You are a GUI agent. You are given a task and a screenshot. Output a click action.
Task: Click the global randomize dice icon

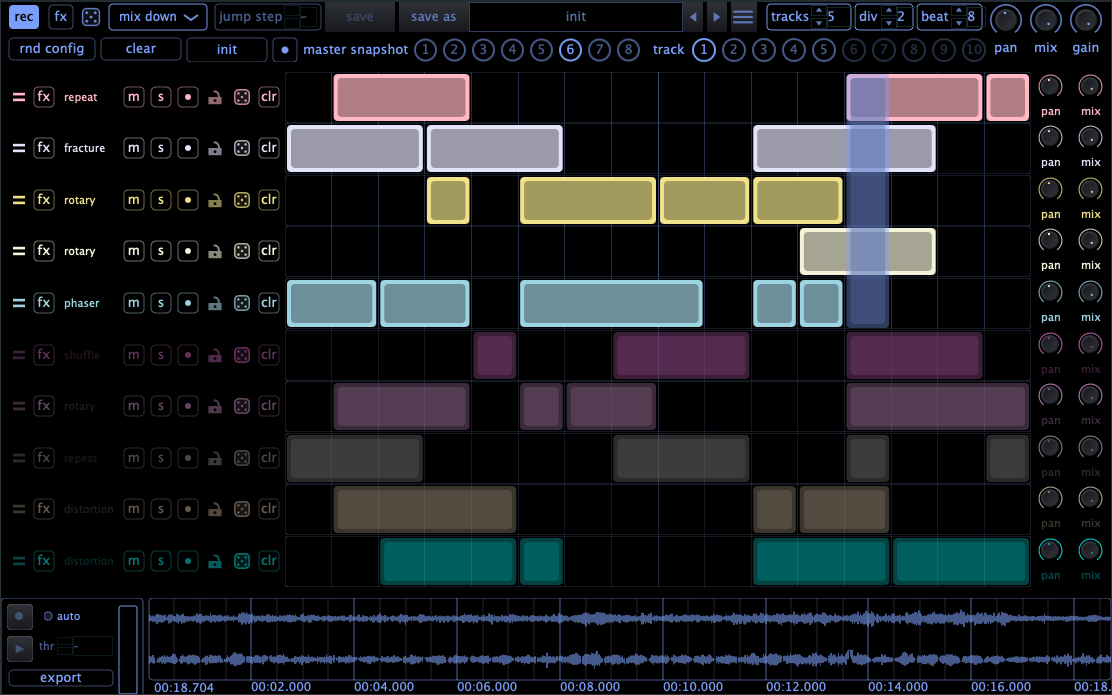click(90, 17)
